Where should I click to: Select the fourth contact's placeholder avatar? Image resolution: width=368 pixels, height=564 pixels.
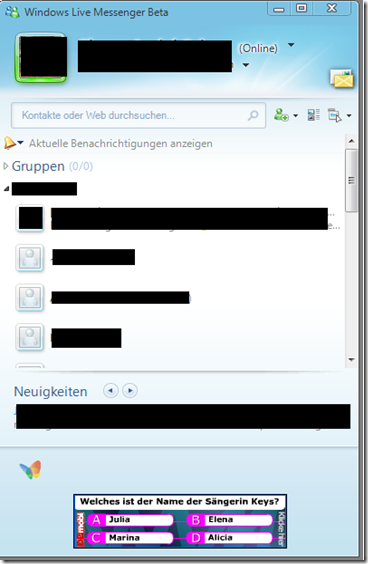pyautogui.click(x=30, y=337)
